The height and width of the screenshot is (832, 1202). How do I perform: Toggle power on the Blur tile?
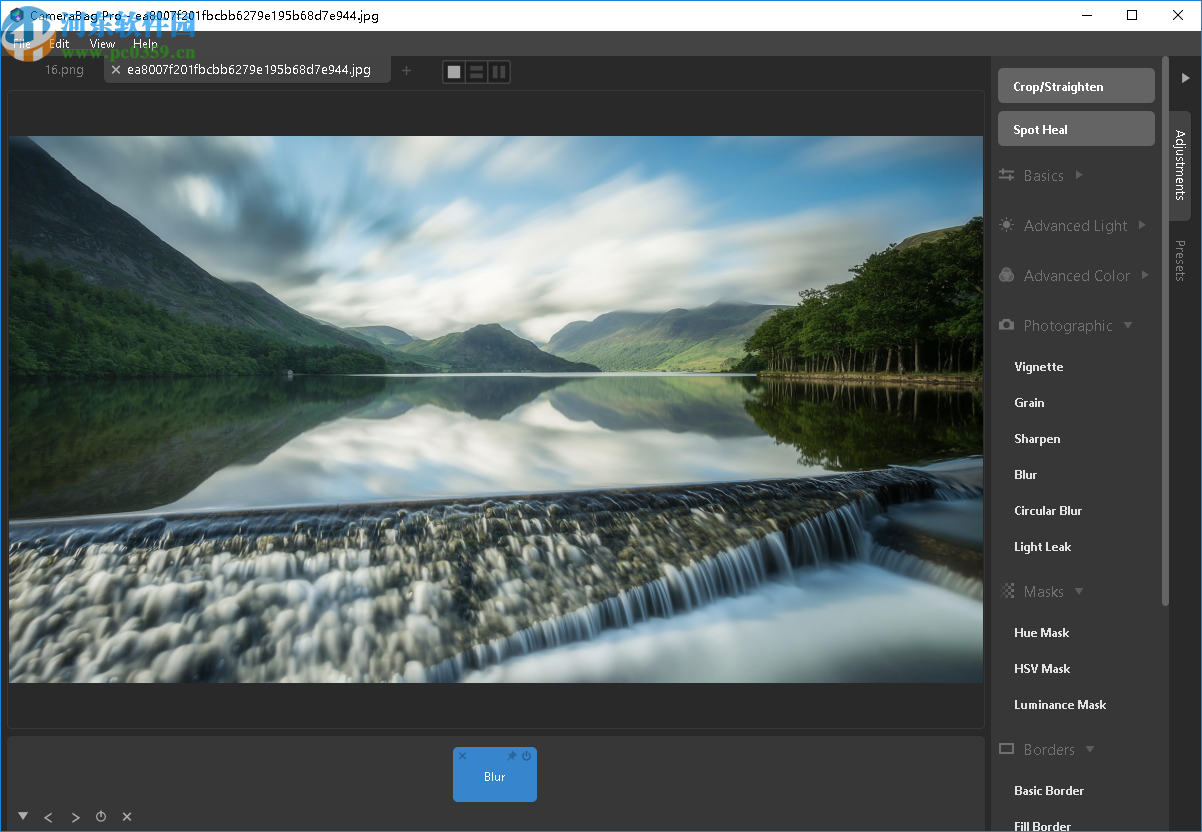[x=527, y=756]
